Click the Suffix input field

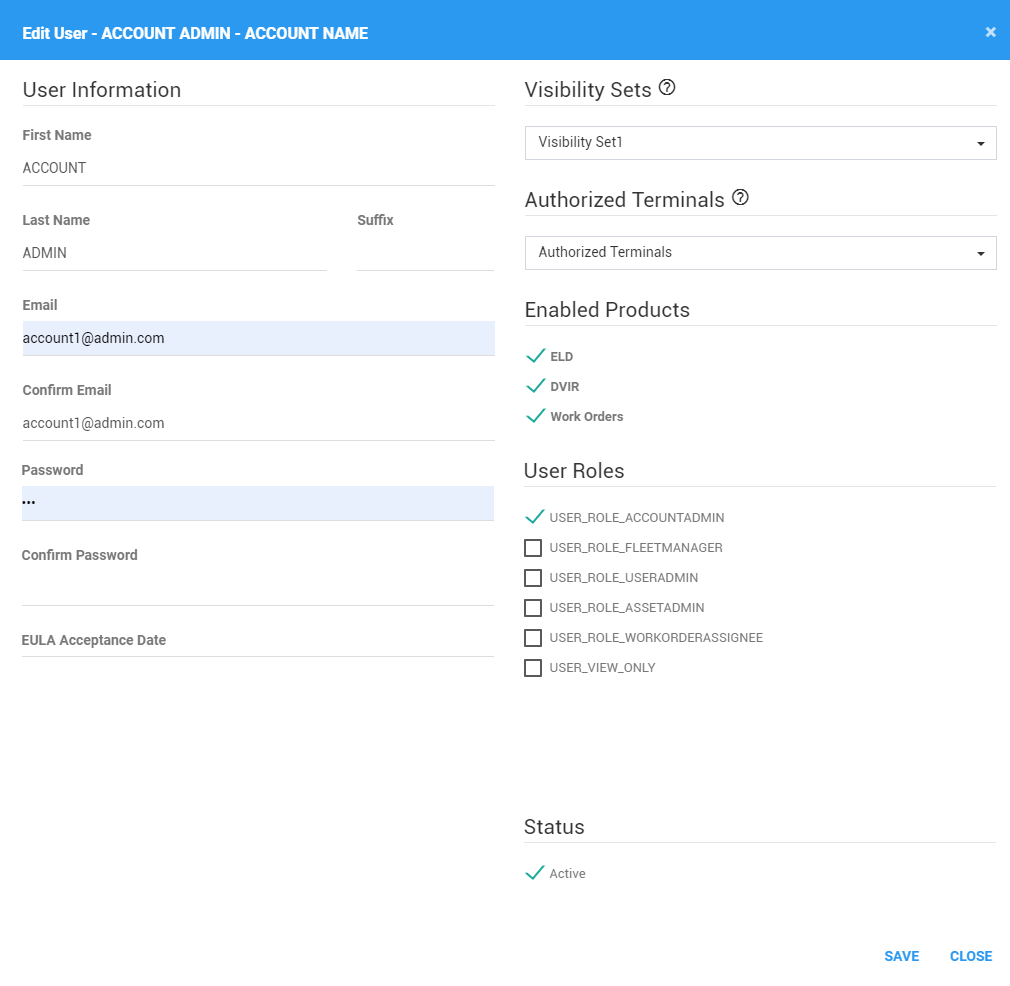pyautogui.click(x=425, y=253)
